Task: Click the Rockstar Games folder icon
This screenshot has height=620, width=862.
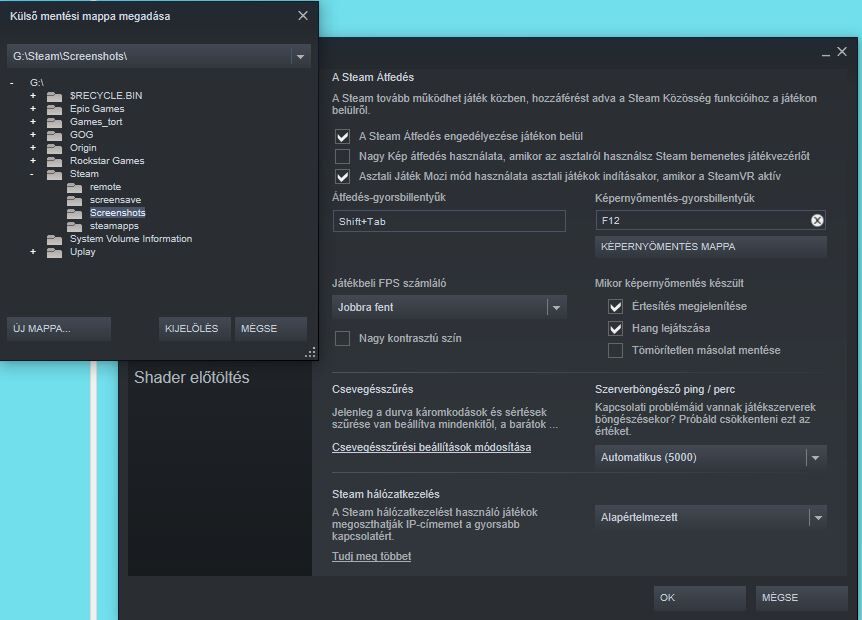Action: tap(54, 161)
